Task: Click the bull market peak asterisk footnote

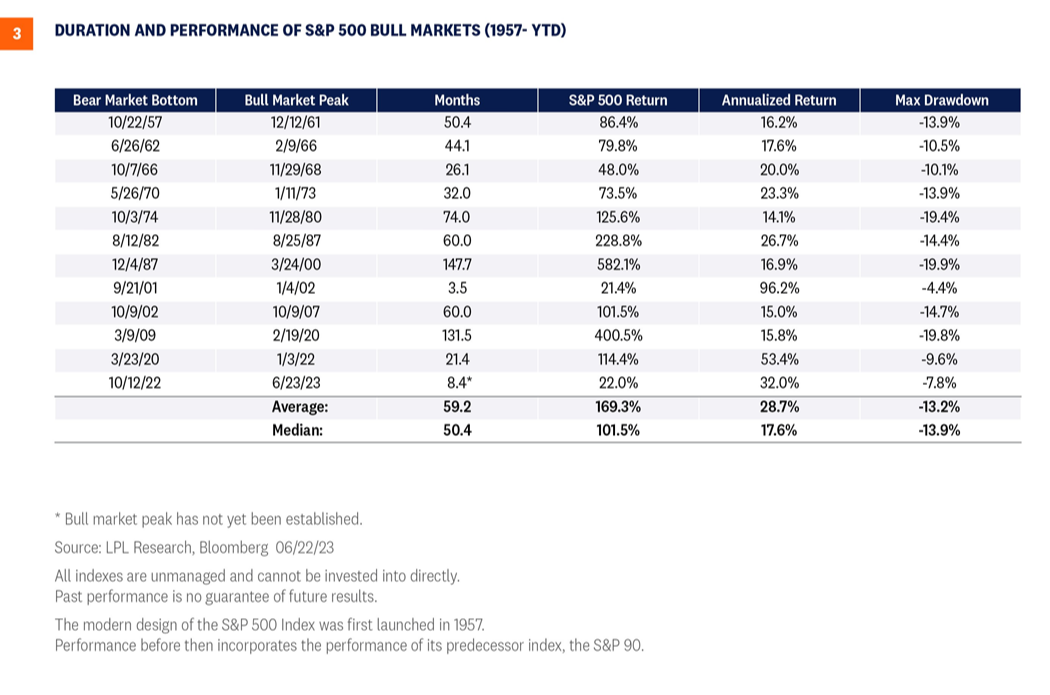Action: coord(208,519)
